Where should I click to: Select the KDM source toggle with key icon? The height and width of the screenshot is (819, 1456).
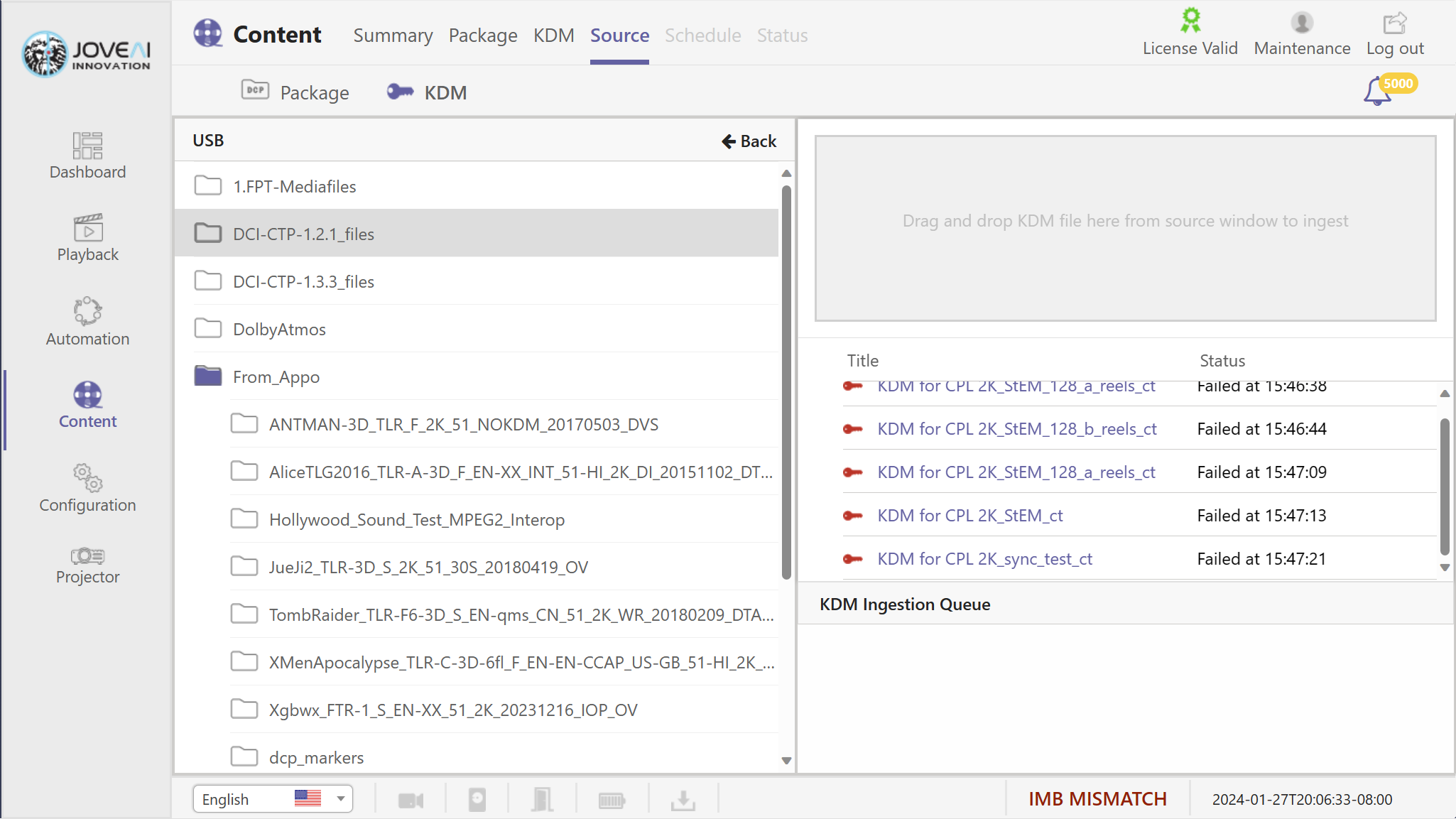[427, 92]
